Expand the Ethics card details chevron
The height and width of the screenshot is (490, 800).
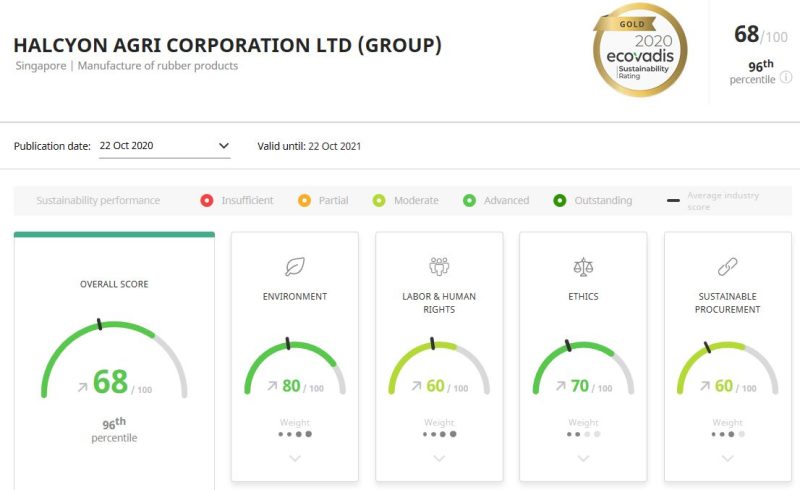coord(583,458)
